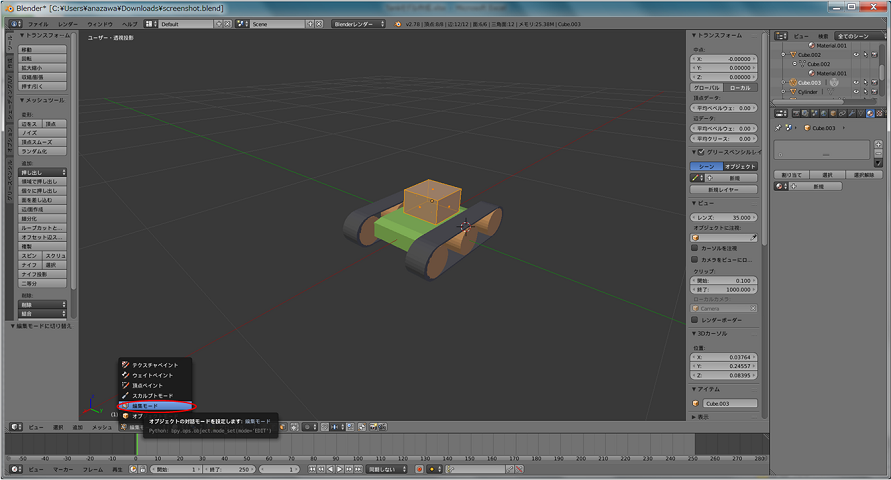Click the pin icon in properties panel
891x480 pixels.
[x=777, y=128]
